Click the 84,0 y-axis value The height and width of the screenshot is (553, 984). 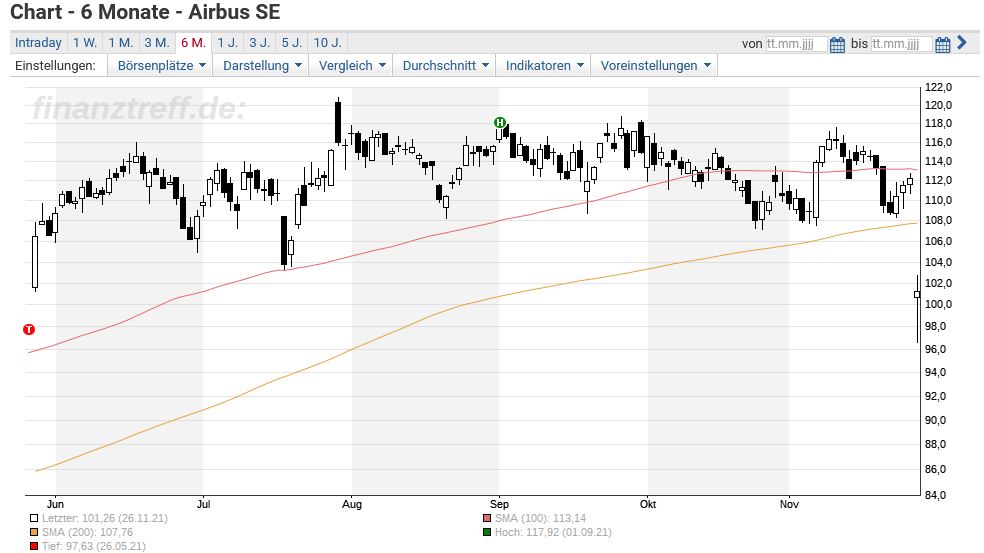(938, 495)
